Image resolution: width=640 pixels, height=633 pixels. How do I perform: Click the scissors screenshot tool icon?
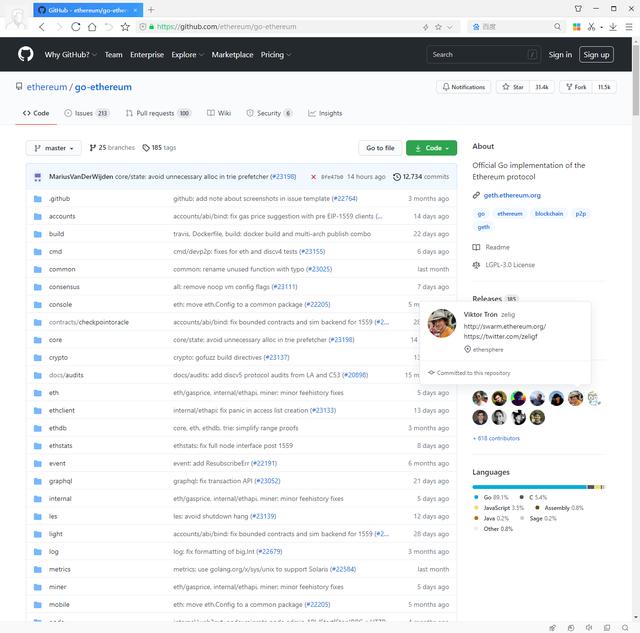pyautogui.click(x=591, y=27)
